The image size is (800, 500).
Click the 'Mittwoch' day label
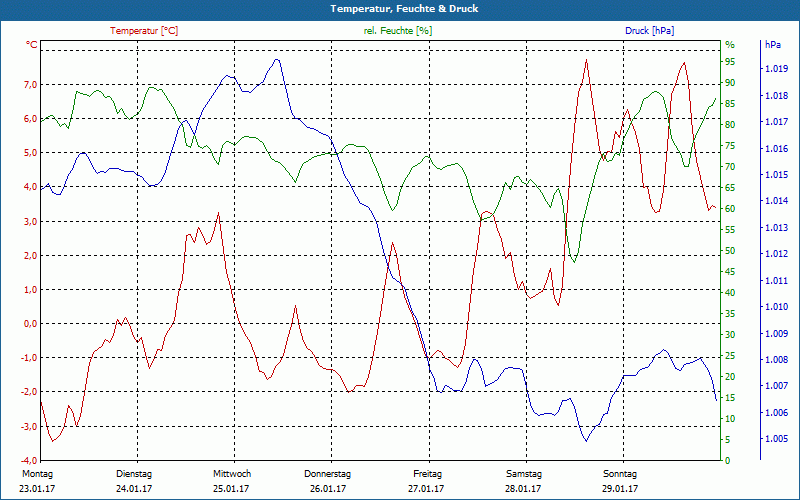[232, 474]
